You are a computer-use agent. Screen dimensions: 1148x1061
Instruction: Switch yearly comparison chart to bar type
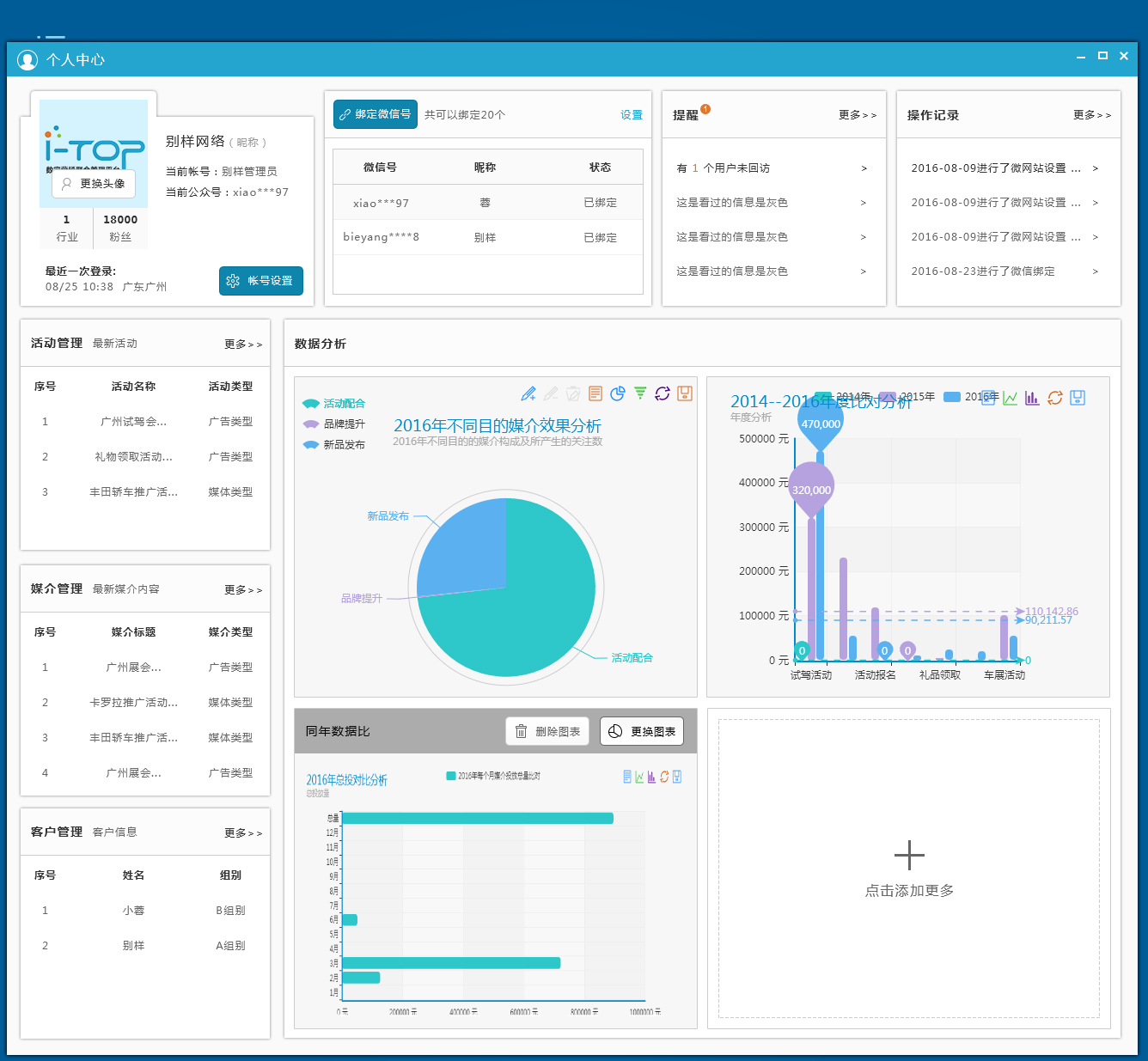click(1032, 398)
